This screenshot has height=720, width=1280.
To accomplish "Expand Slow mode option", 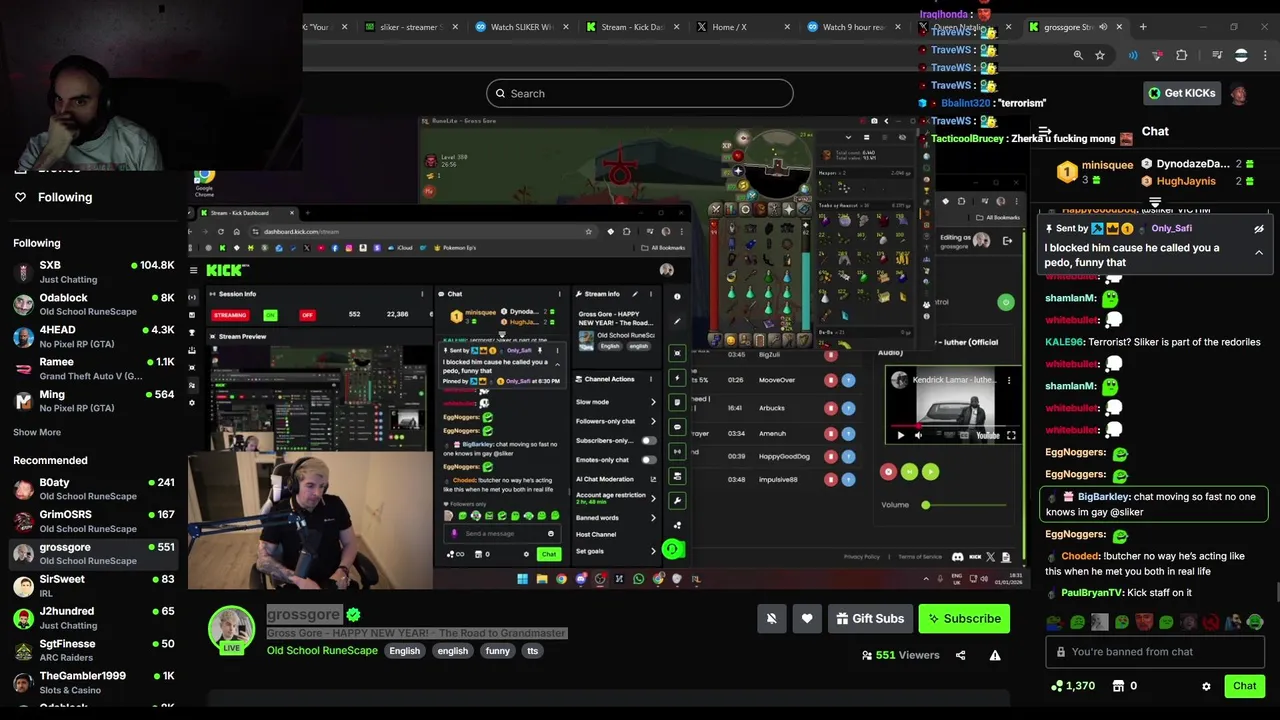I will [x=653, y=402].
